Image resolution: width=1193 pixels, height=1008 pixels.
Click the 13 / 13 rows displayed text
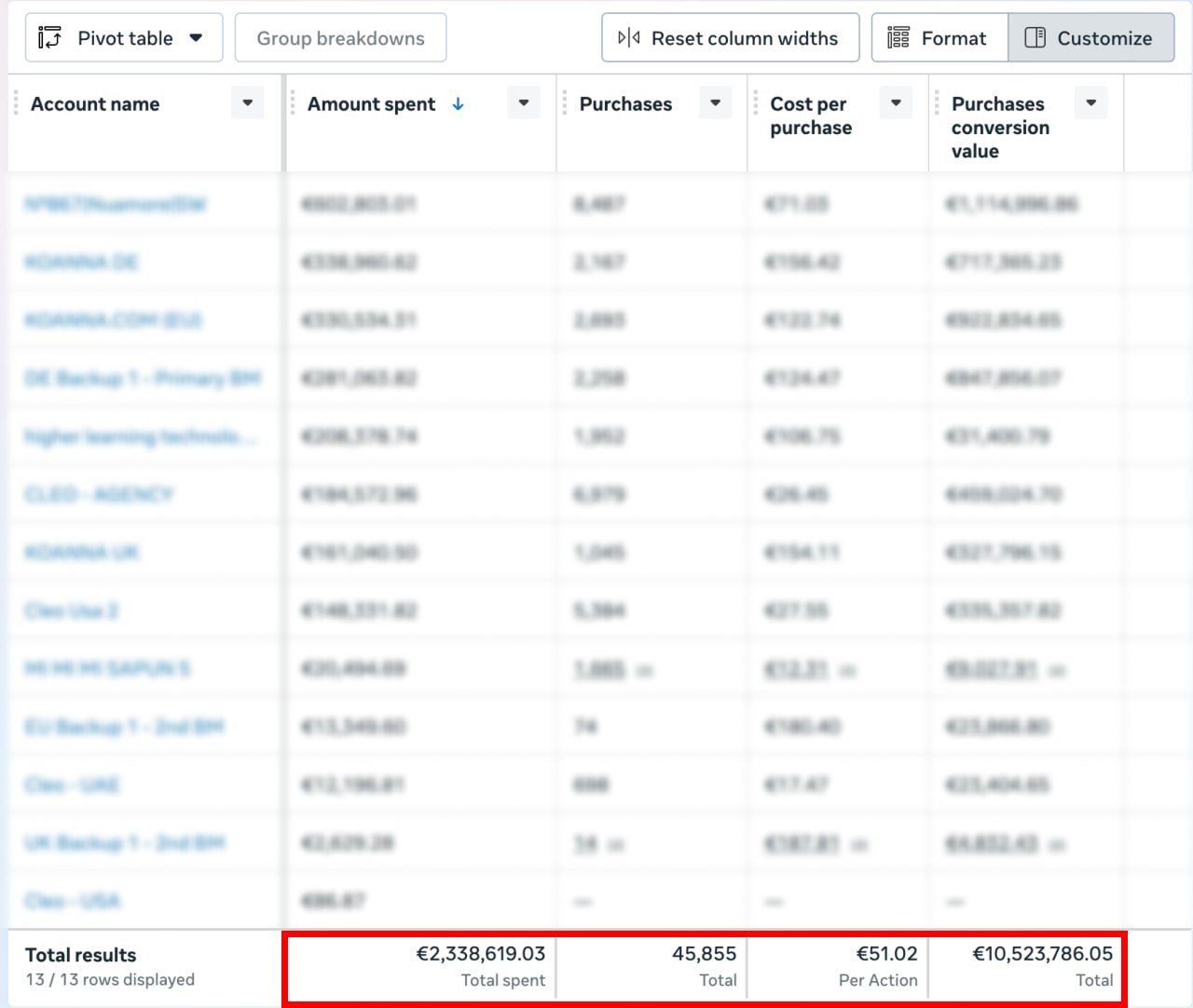click(x=110, y=980)
